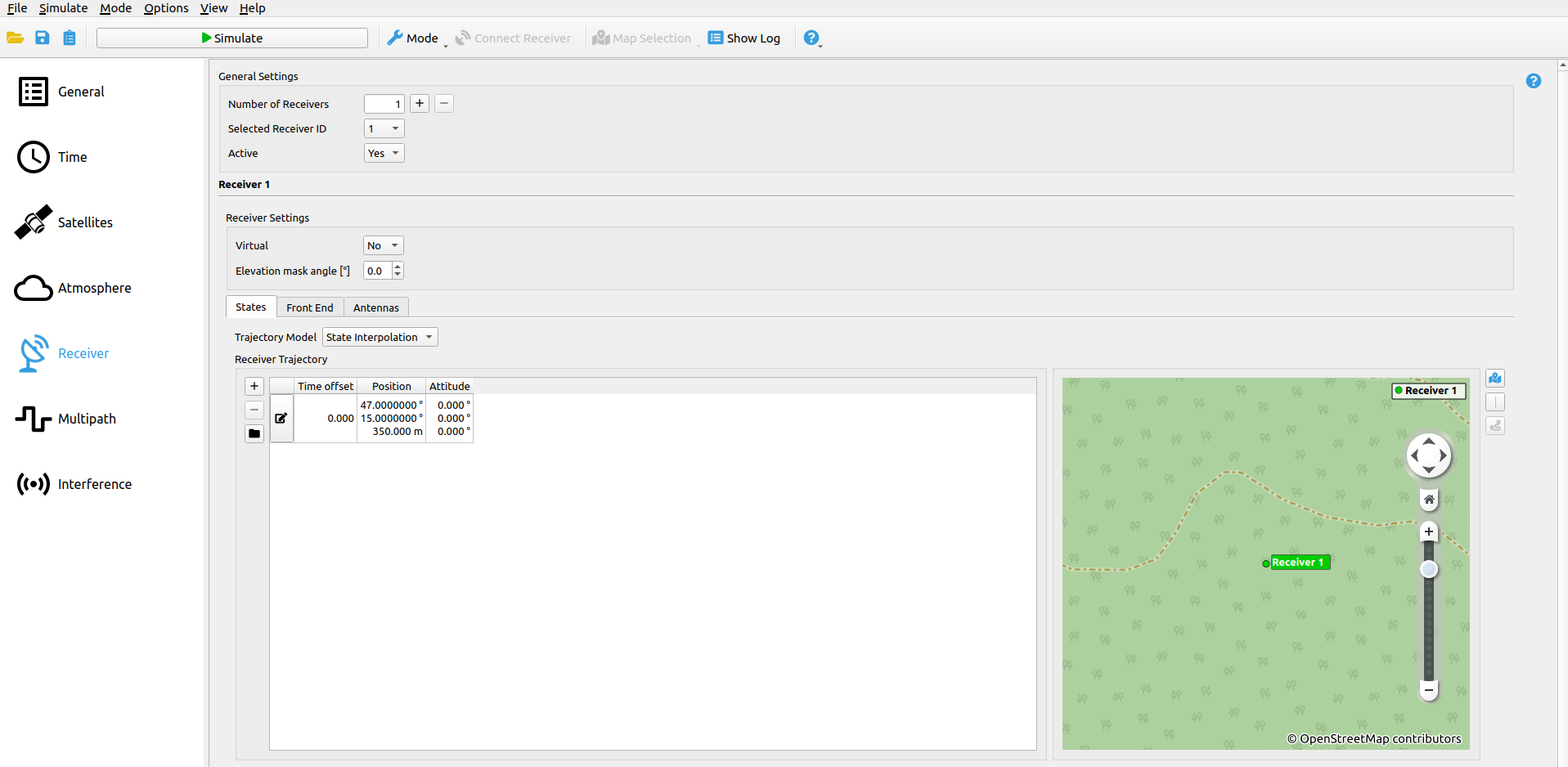Click the save configuration icon
1568x767 pixels.
tap(43, 38)
